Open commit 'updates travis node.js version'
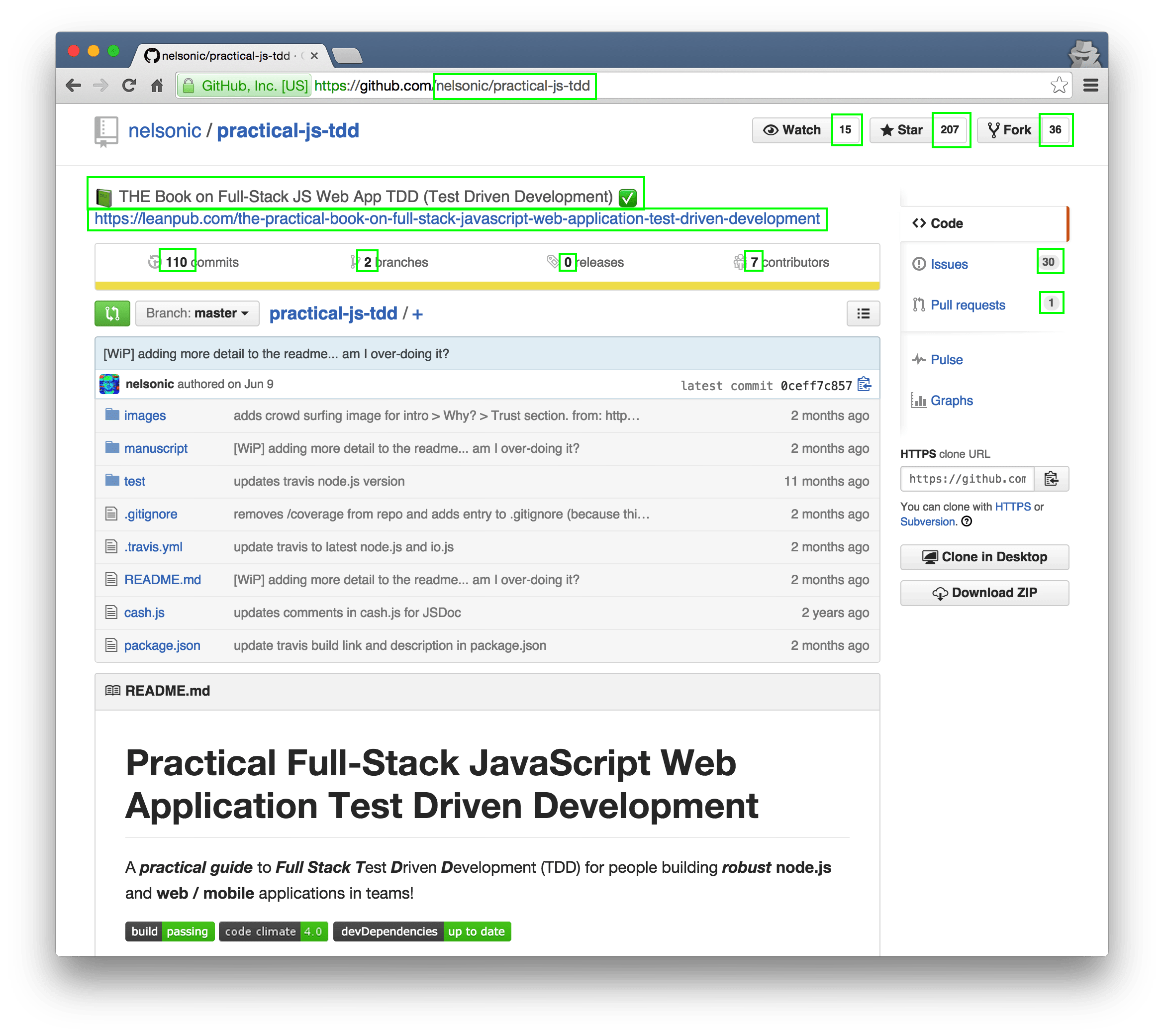This screenshot has width=1164, height=1036. (319, 481)
